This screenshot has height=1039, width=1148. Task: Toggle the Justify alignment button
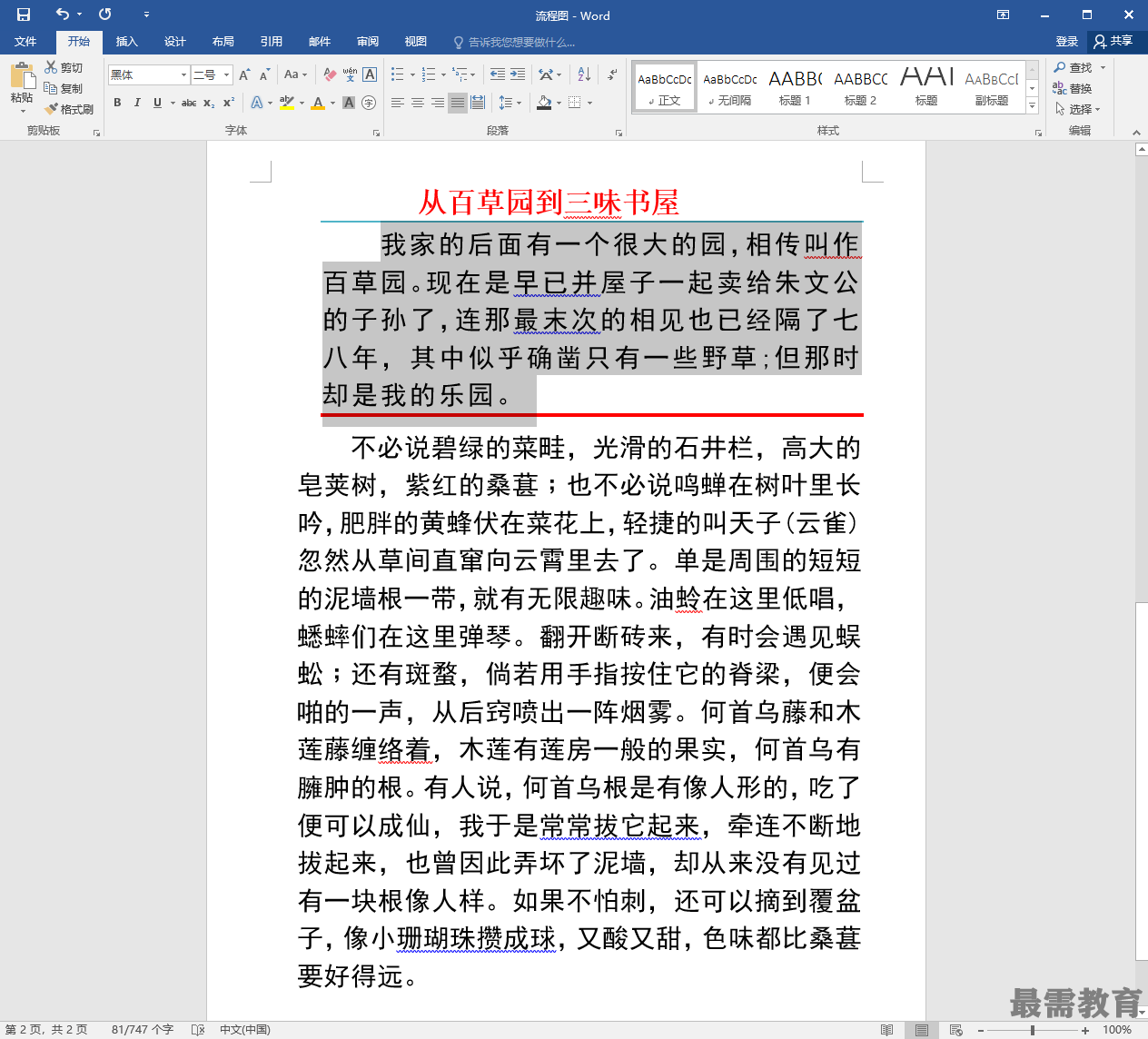(458, 103)
